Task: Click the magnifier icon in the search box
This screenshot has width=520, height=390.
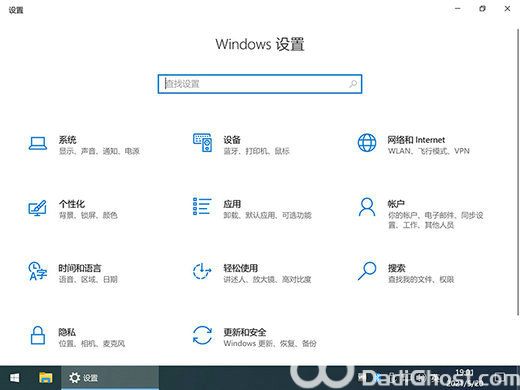Action: tap(353, 84)
